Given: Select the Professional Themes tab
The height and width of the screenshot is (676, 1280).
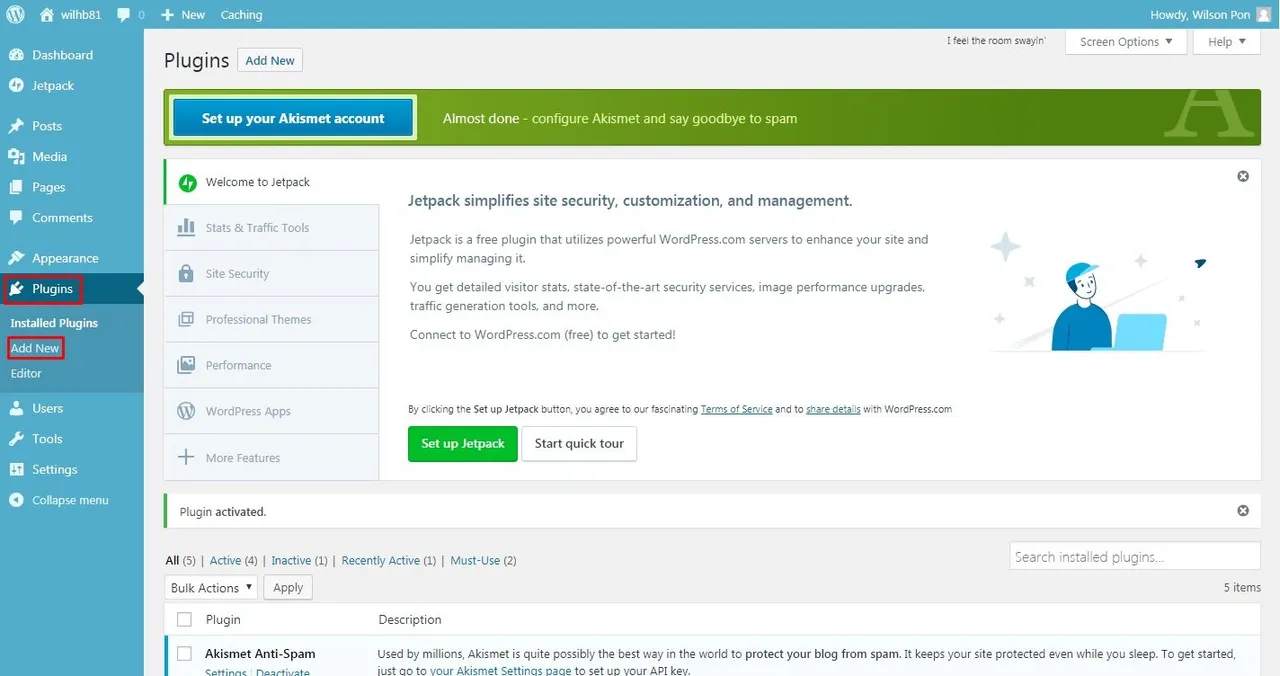Looking at the screenshot, I should tap(272, 320).
